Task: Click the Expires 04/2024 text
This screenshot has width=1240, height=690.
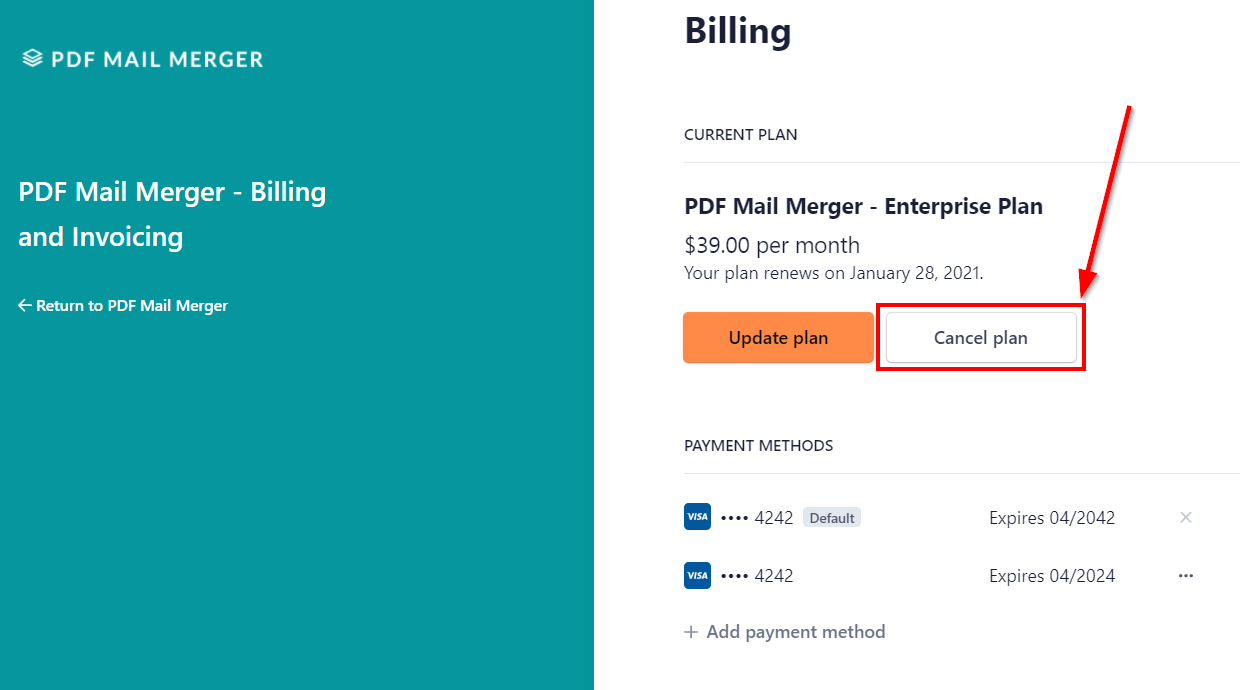Action: coord(1052,576)
